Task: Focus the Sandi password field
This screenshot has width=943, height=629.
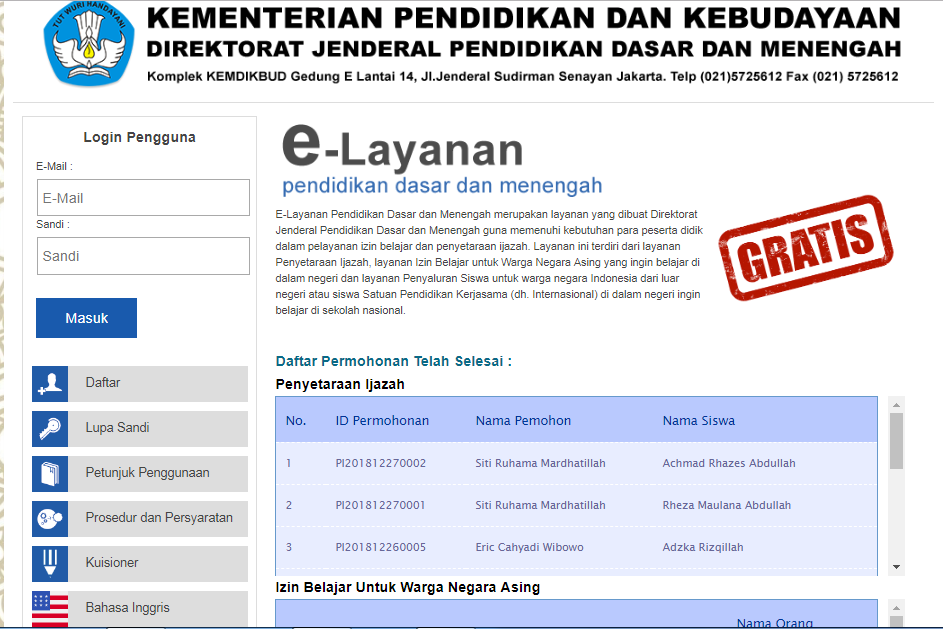Action: [143, 256]
